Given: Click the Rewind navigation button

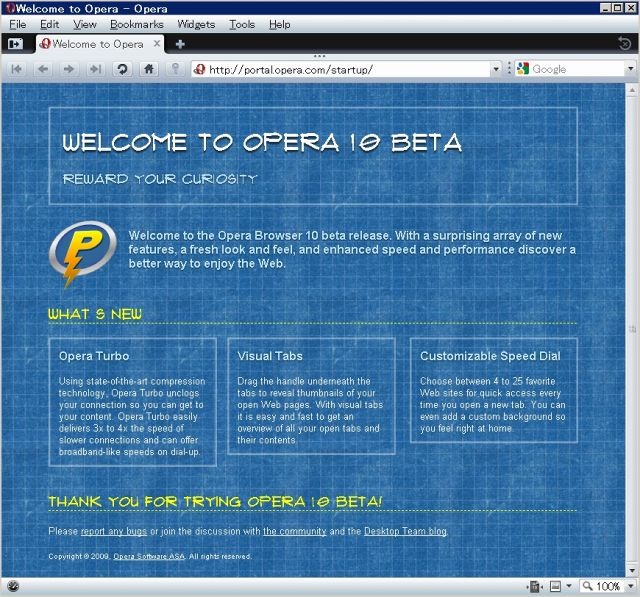Looking at the screenshot, I should (17, 69).
